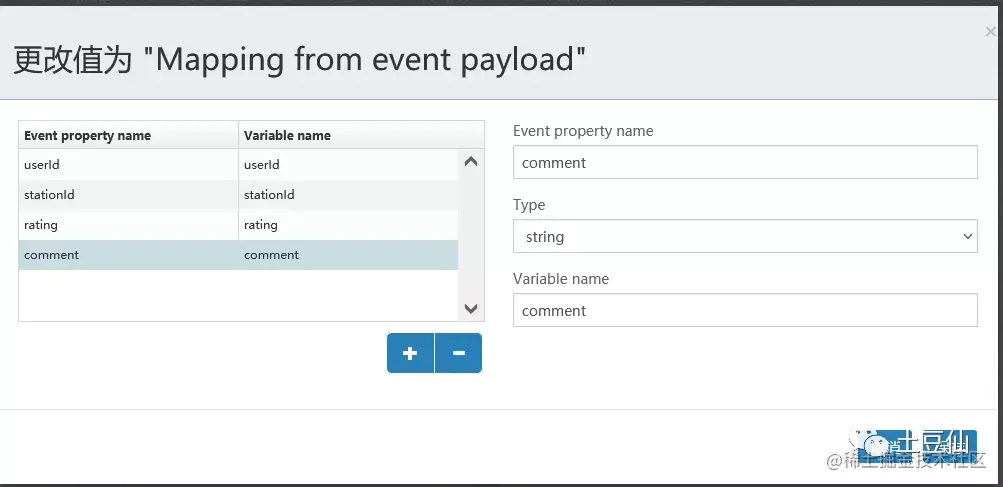Click the stationId variable name cell
Image resolution: width=1003 pixels, height=487 pixels.
pyautogui.click(x=349, y=195)
